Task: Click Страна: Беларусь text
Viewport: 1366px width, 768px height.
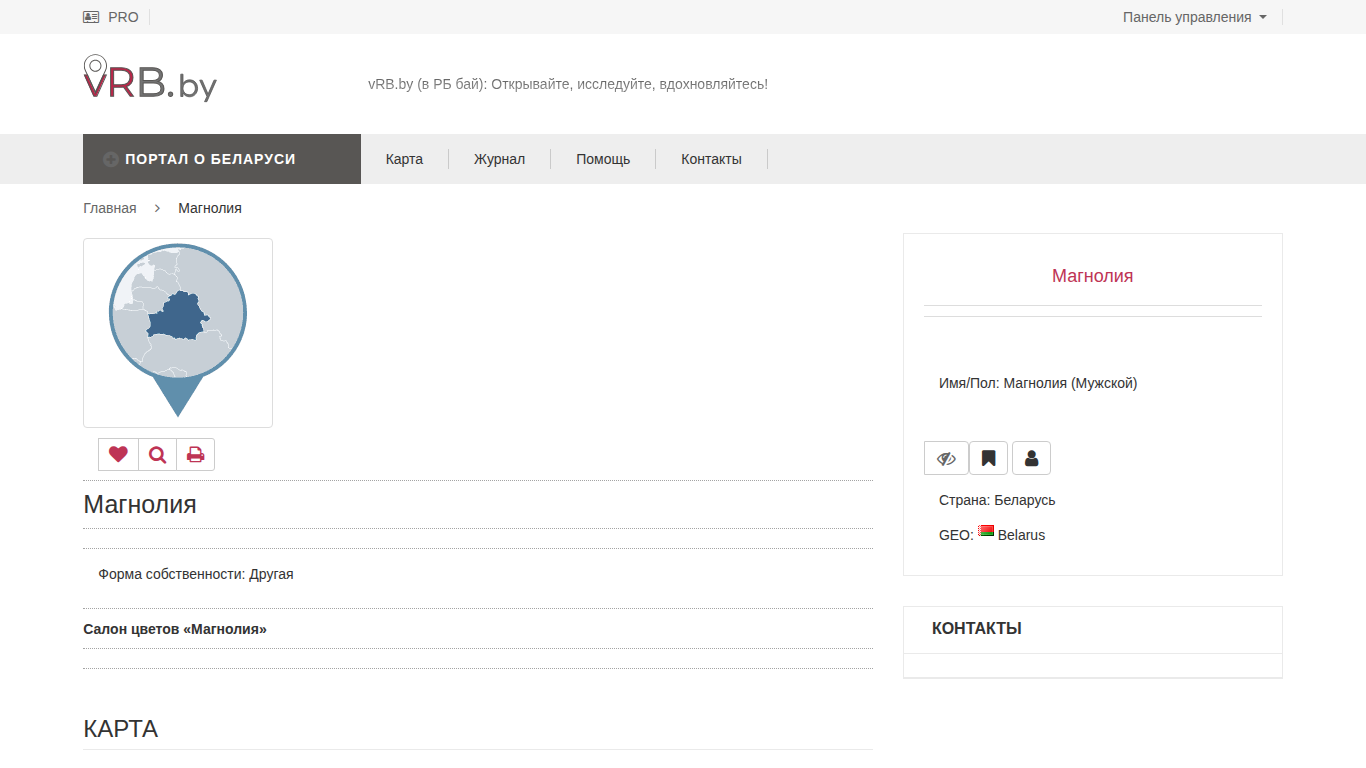Action: 997,500
